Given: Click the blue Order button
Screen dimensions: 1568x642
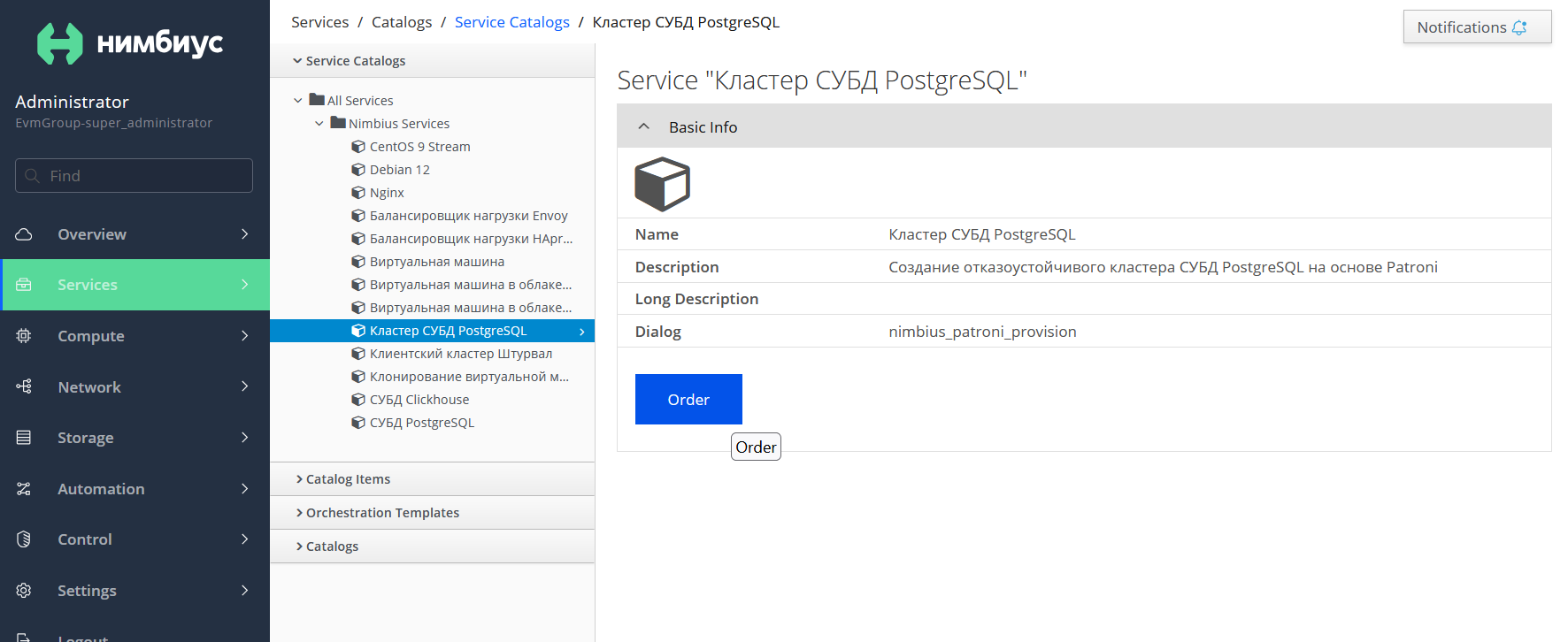Looking at the screenshot, I should pyautogui.click(x=688, y=400).
